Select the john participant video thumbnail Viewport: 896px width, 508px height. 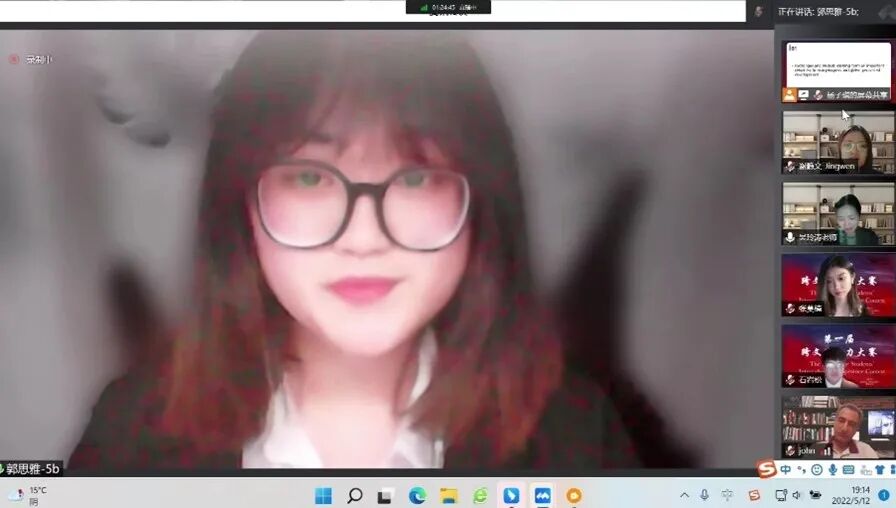pos(838,426)
